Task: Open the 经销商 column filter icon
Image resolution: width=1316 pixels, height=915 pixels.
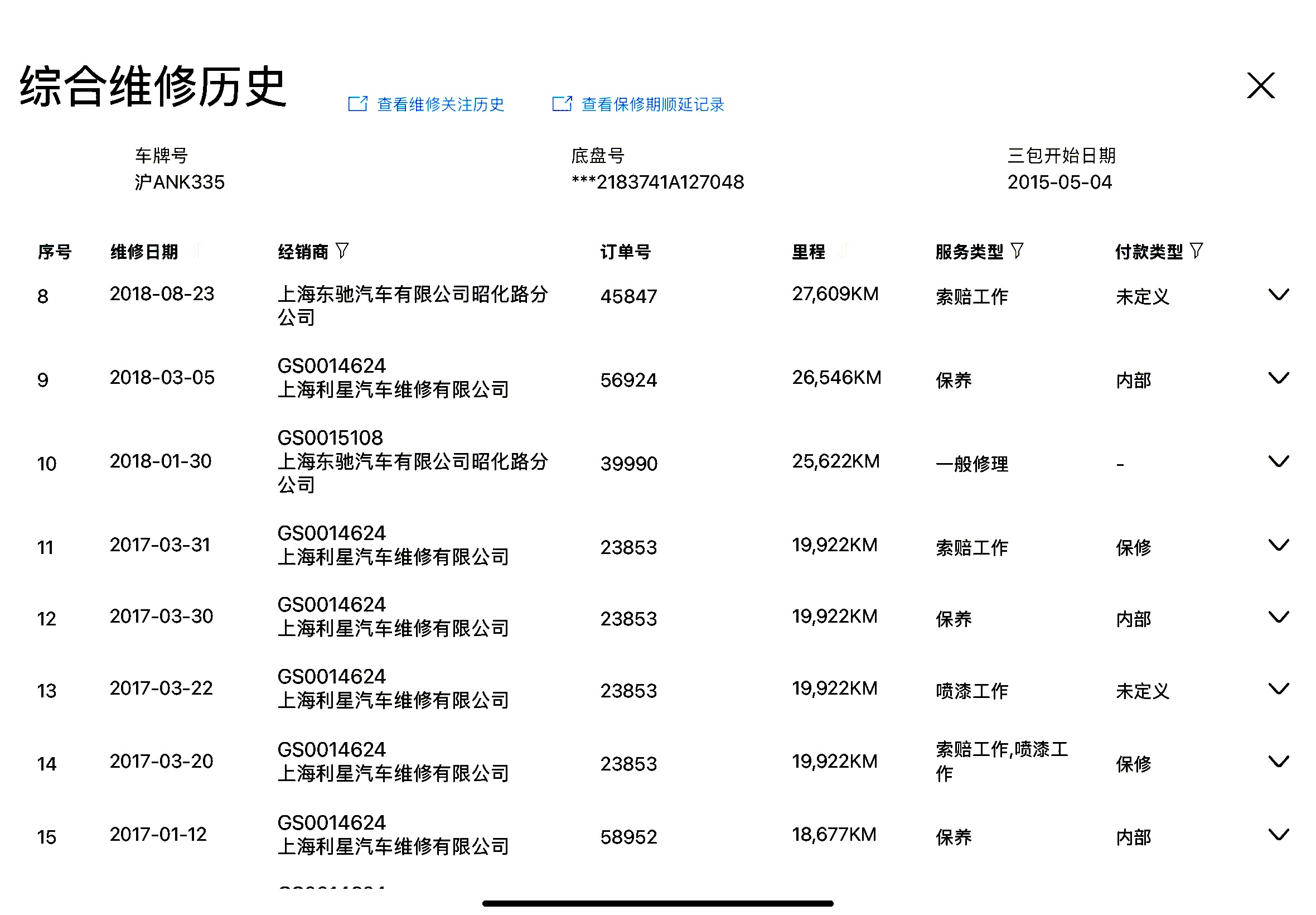Action: [342, 251]
